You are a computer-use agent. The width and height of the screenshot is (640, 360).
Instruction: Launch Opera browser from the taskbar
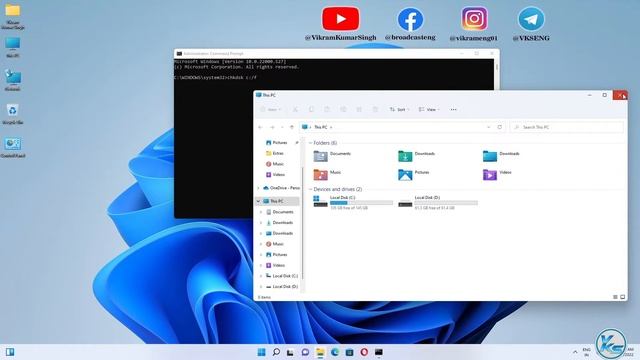coord(364,352)
